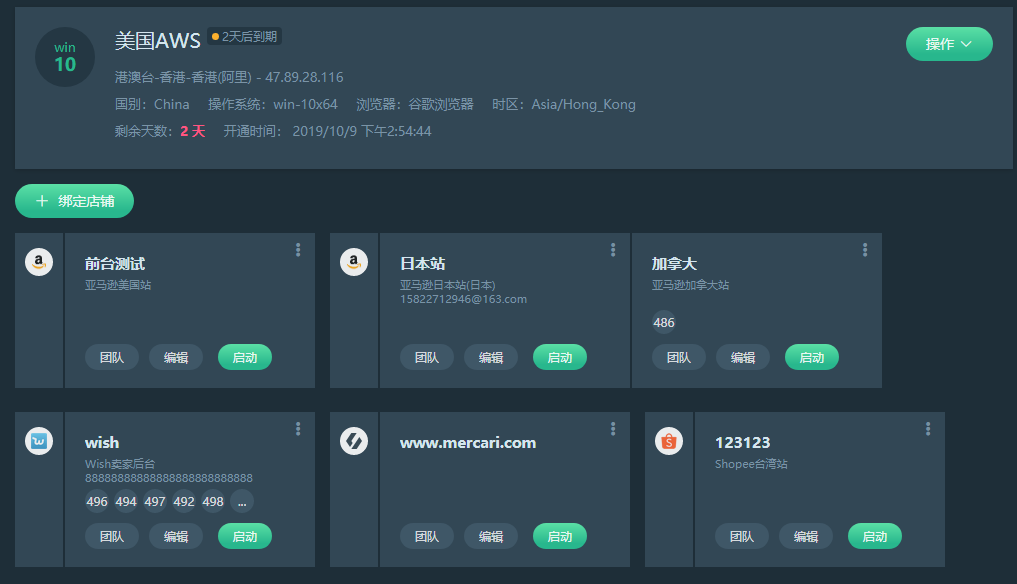
Task: Click Amazon icon beside 前台测试
Action: click(39, 262)
